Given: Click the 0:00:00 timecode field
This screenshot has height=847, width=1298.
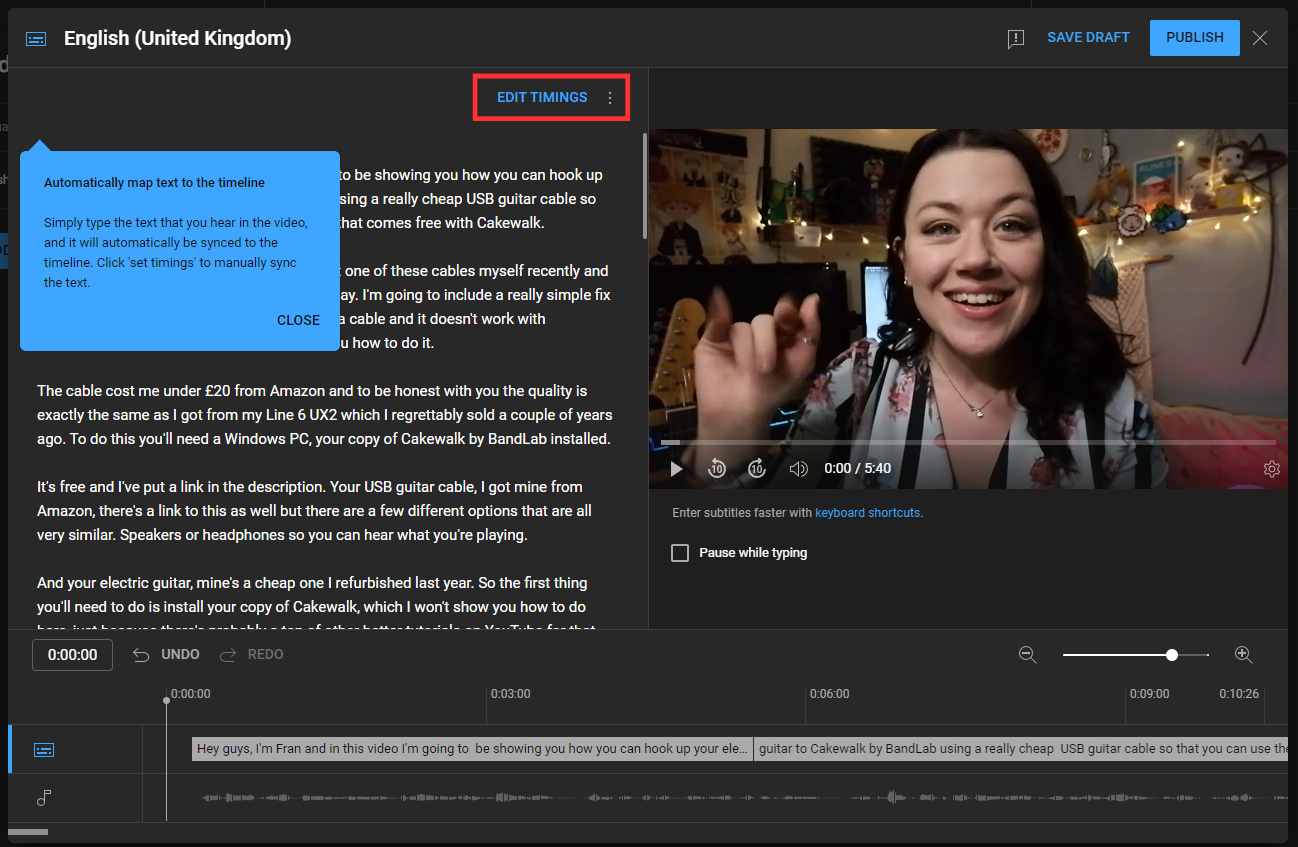Looking at the screenshot, I should coord(73,655).
